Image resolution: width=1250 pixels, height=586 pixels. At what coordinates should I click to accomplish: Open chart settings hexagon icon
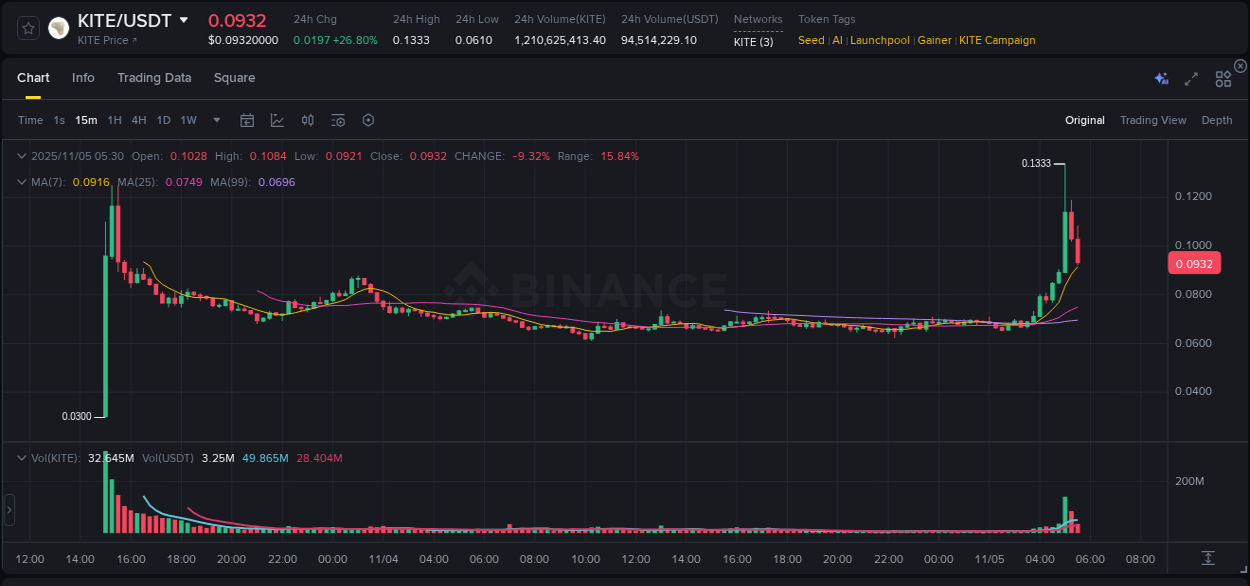pos(368,120)
